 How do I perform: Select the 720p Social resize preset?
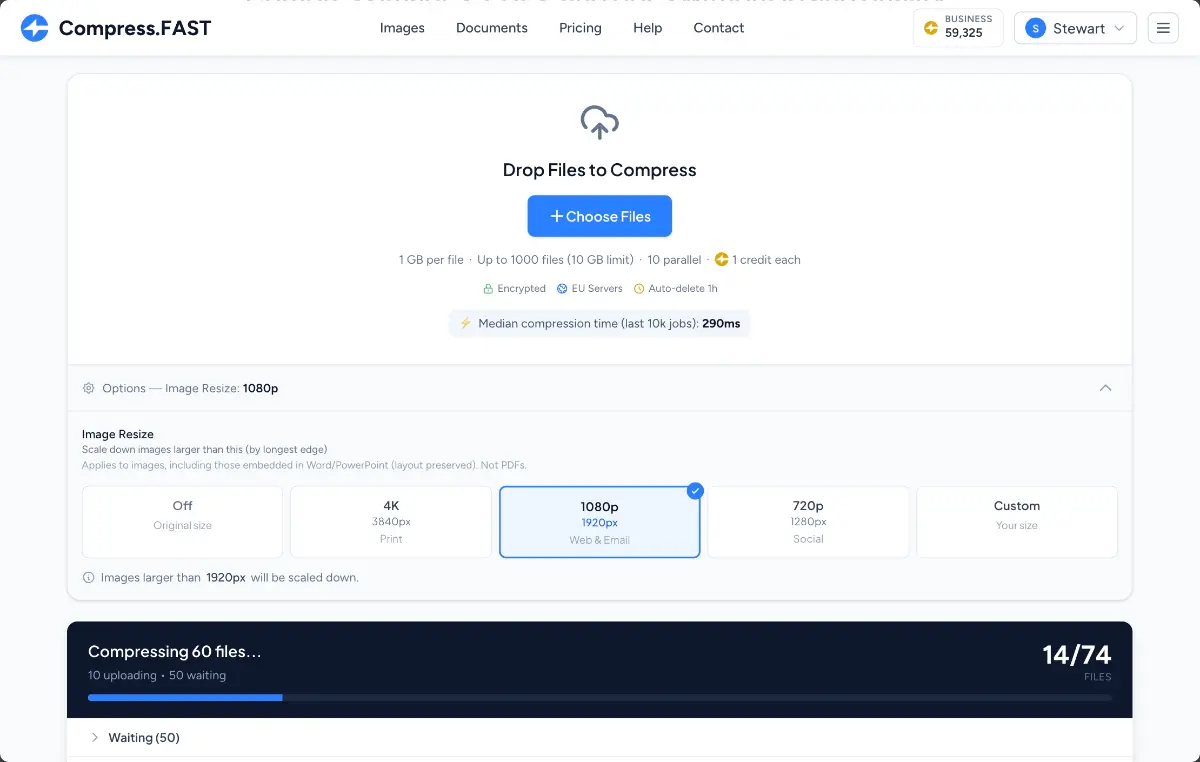click(x=808, y=521)
